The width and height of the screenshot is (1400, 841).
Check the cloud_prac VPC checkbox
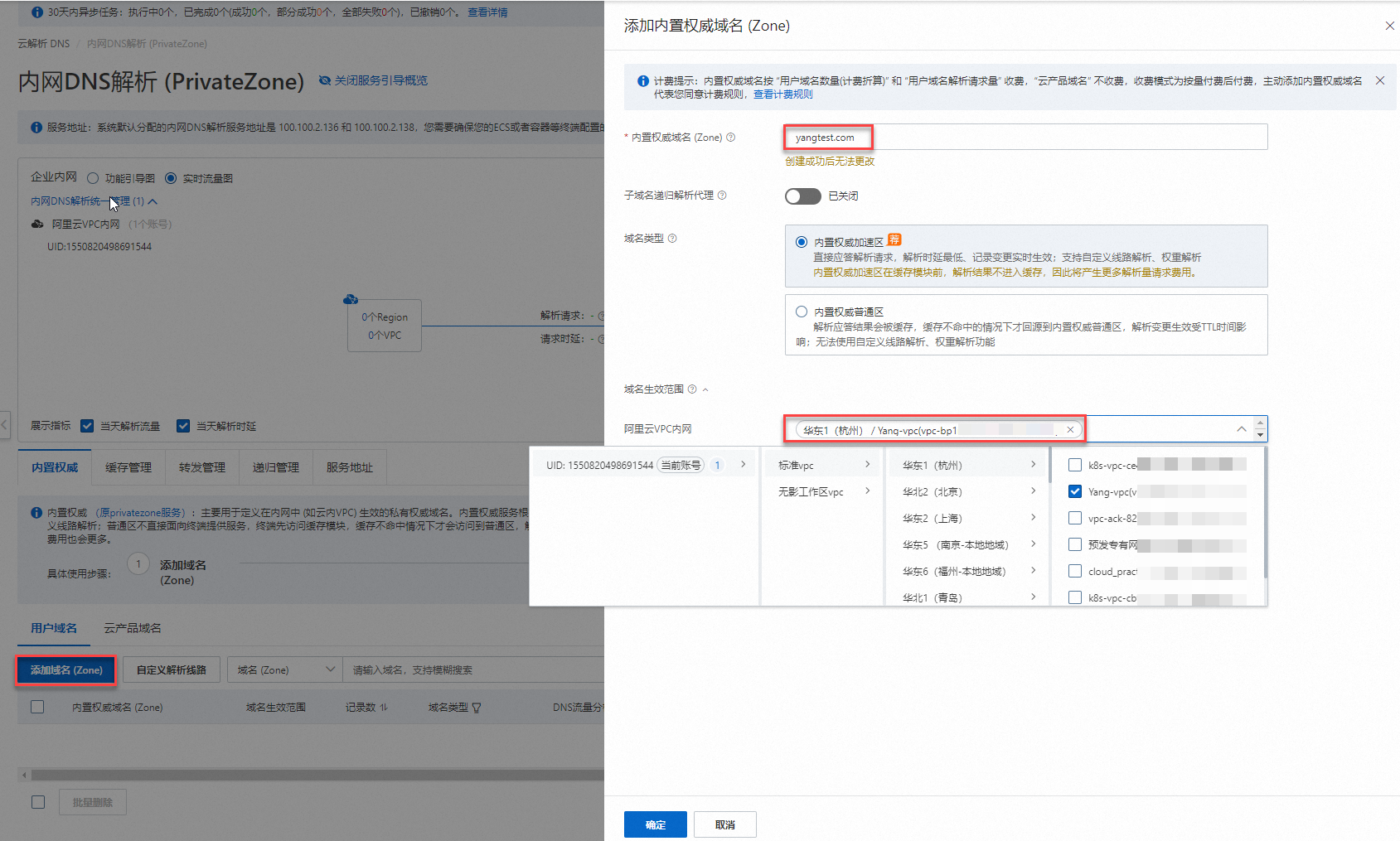pyautogui.click(x=1075, y=571)
